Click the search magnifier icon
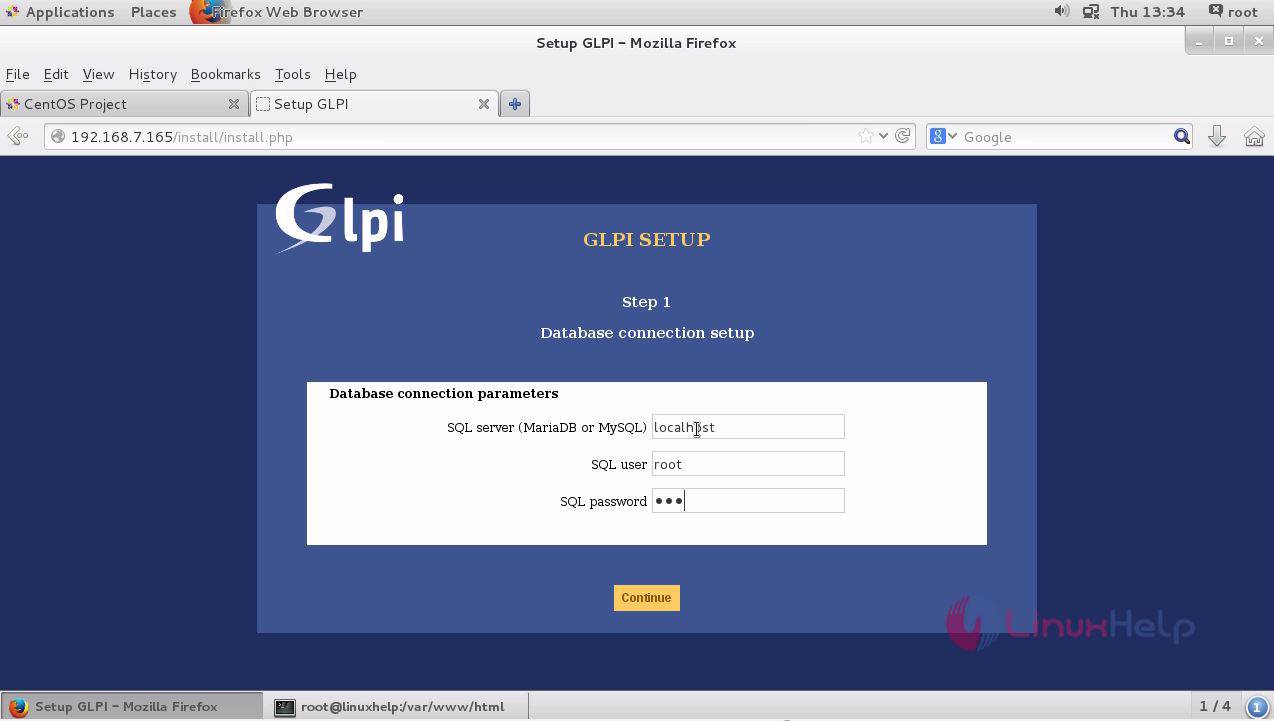The image size is (1274, 721). pos(1181,136)
